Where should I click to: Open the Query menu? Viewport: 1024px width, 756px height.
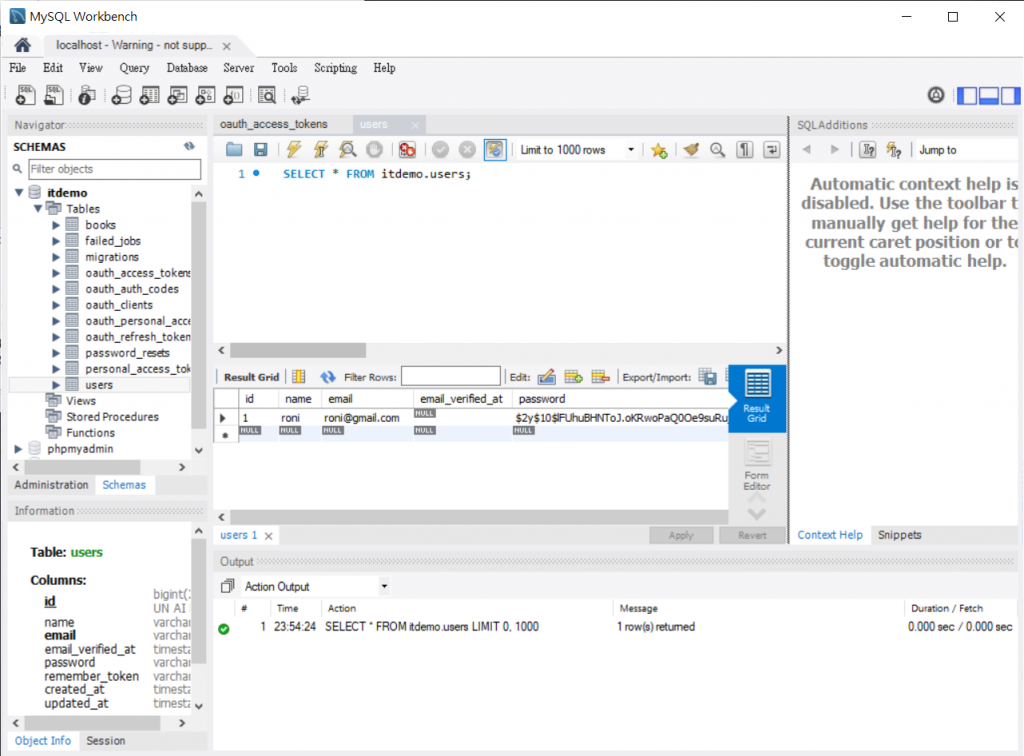tap(134, 68)
